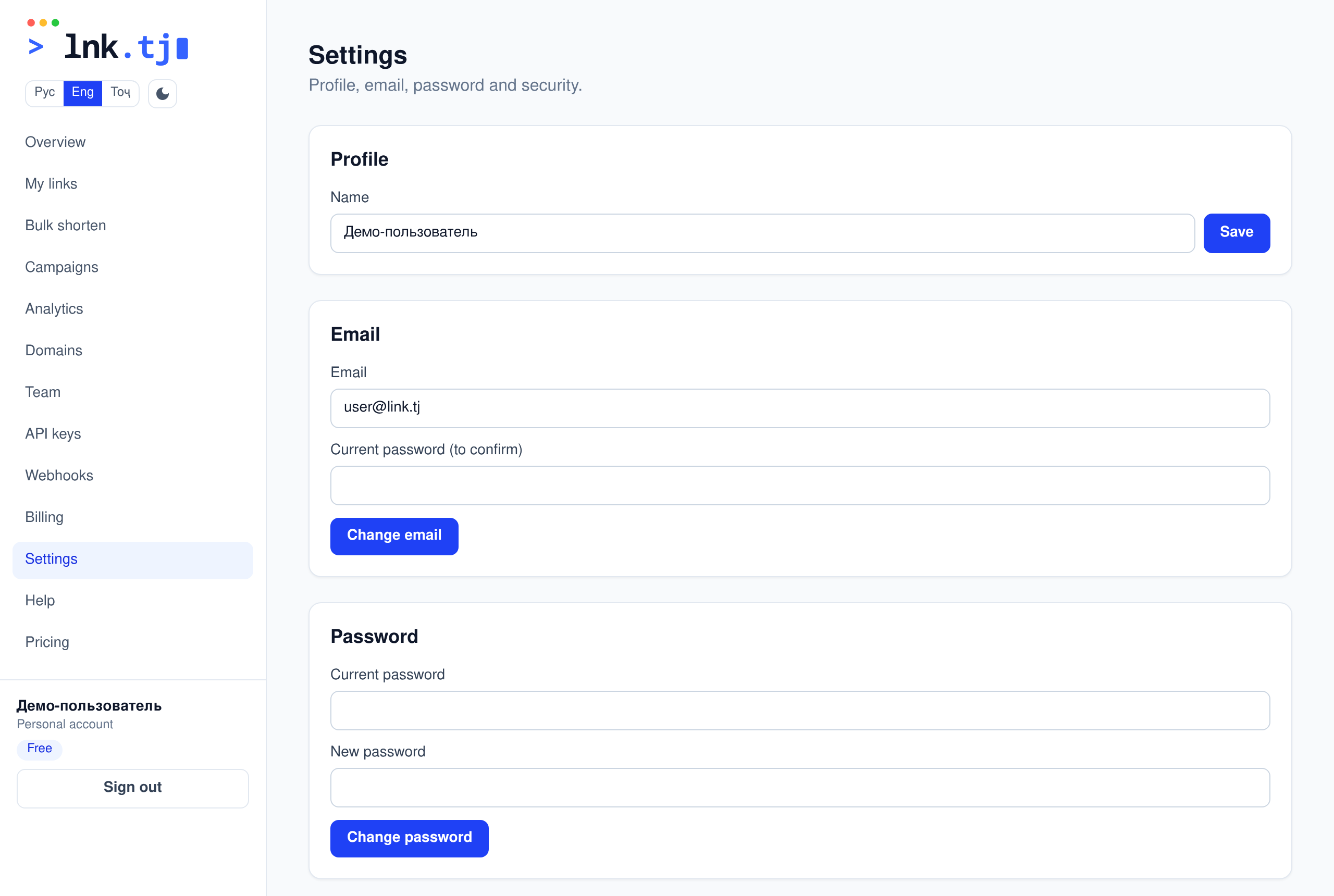
Task: Select Eng language option
Action: (83, 93)
